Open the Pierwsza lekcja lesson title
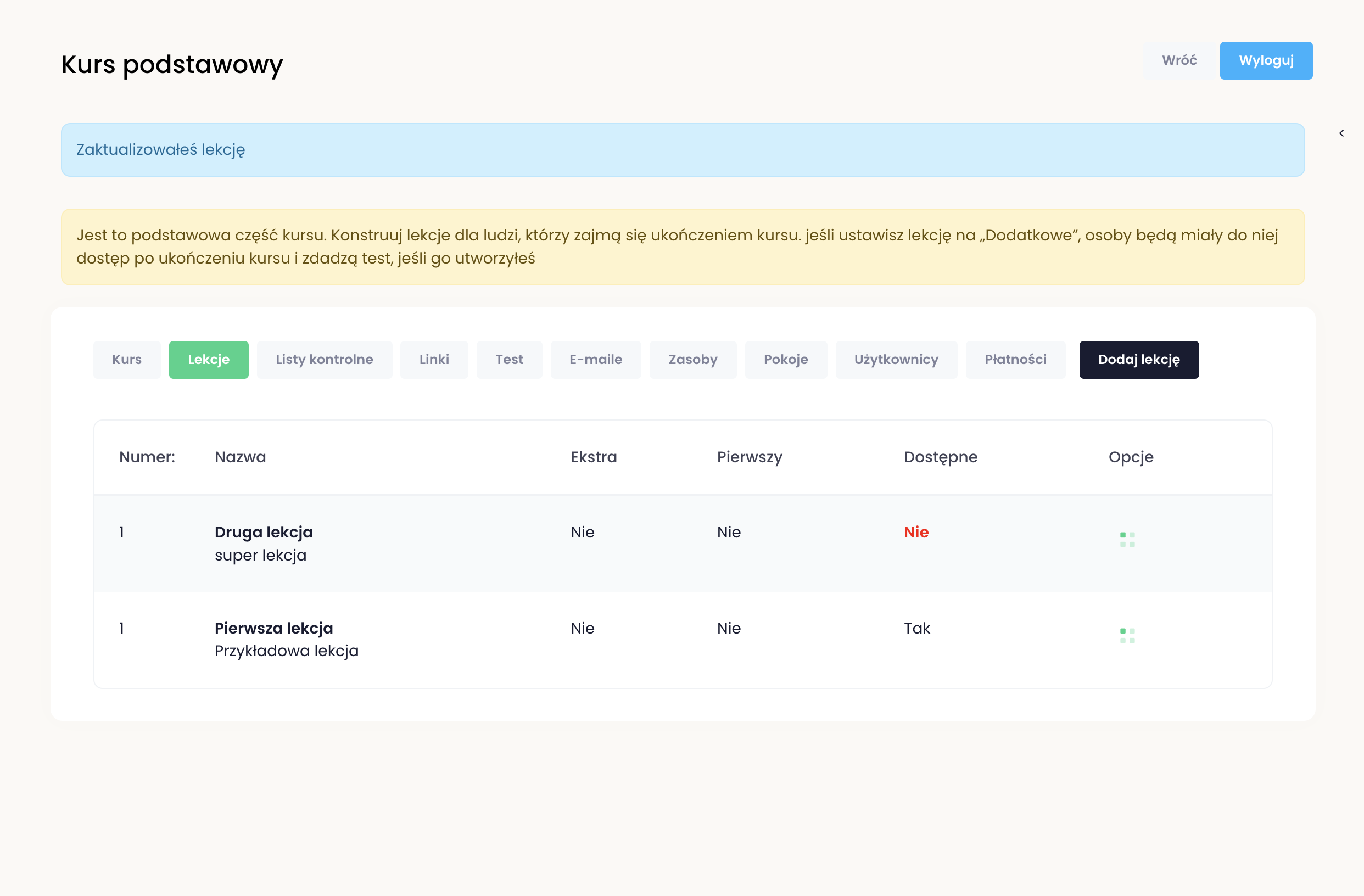This screenshot has height=896, width=1364. 273,628
